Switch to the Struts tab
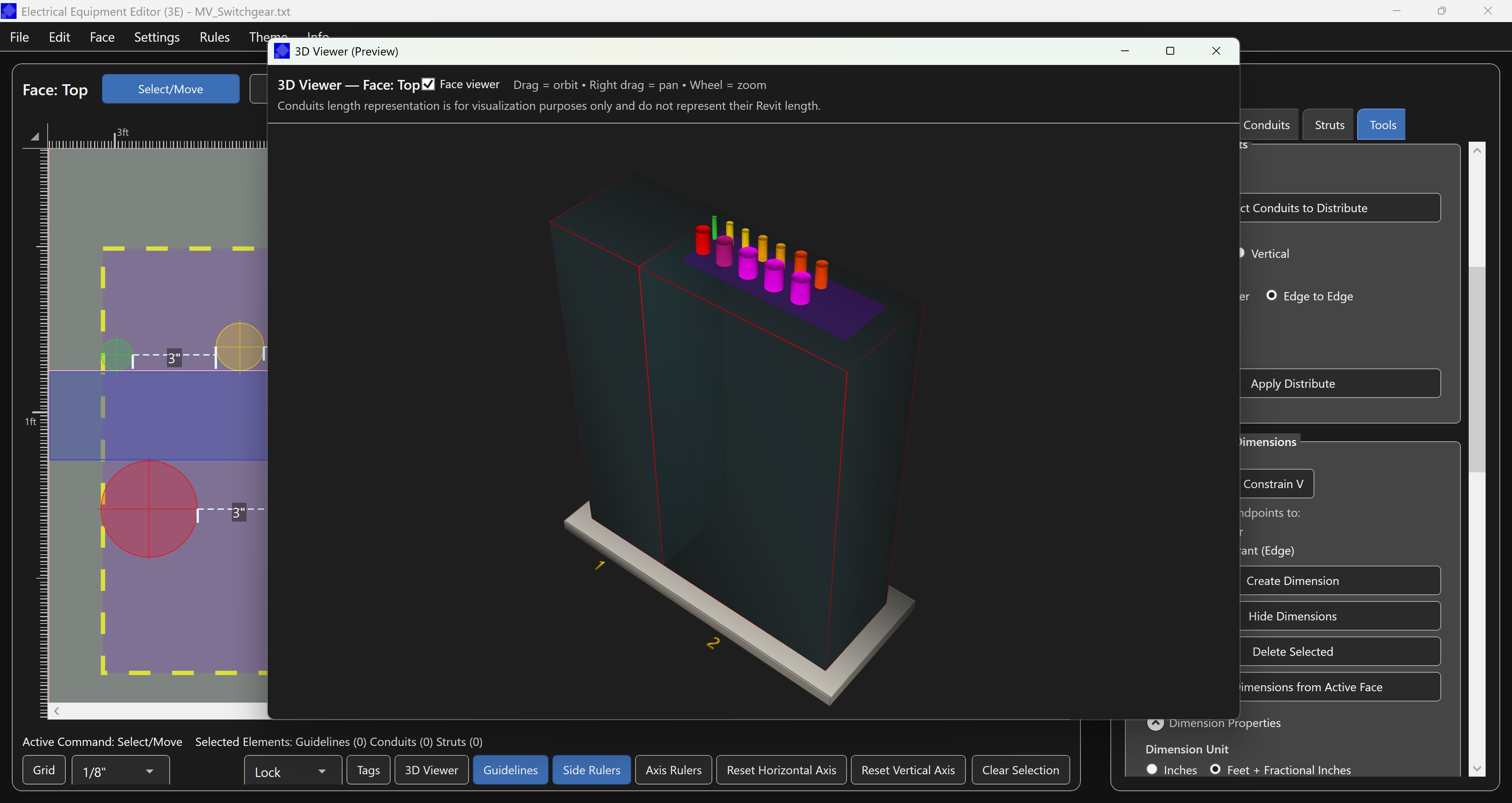Screen dimensions: 1512x803 click(1328, 124)
